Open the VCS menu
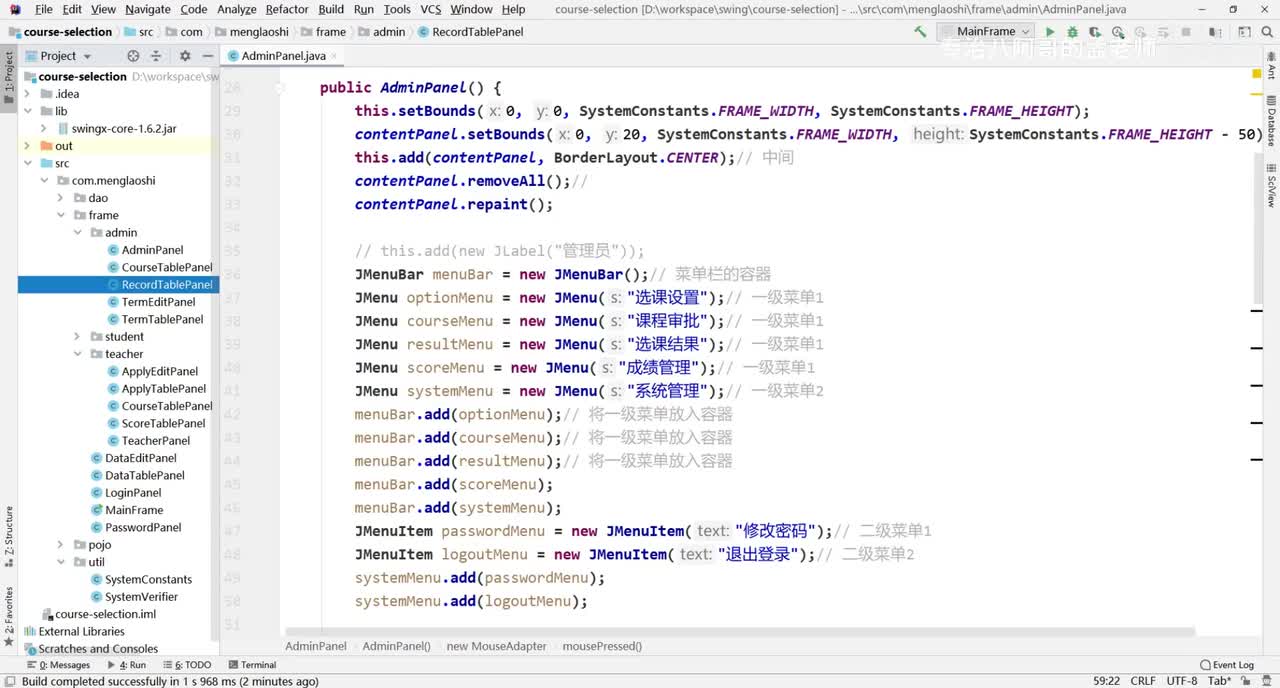The width and height of the screenshot is (1280, 688). (431, 9)
